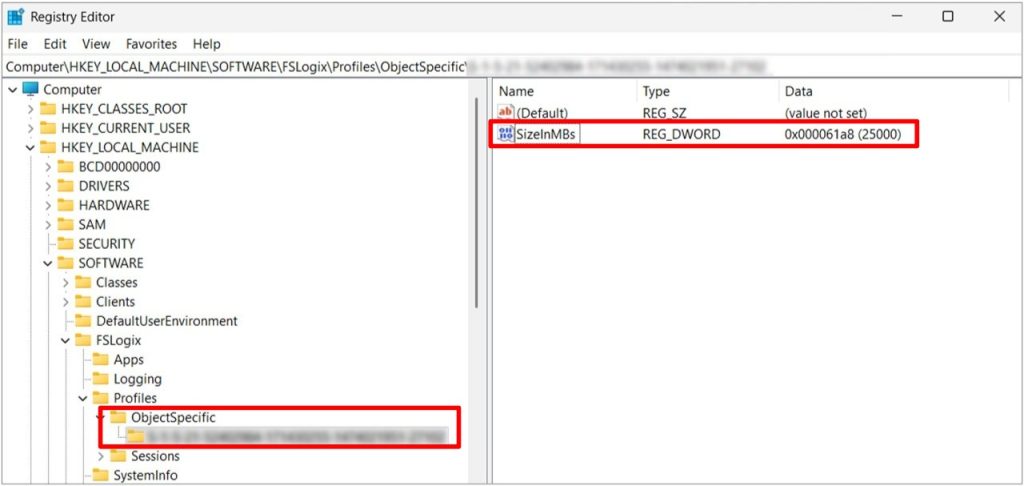
Task: Click the DefaultUserEnvironment folder icon
Action: [83, 320]
